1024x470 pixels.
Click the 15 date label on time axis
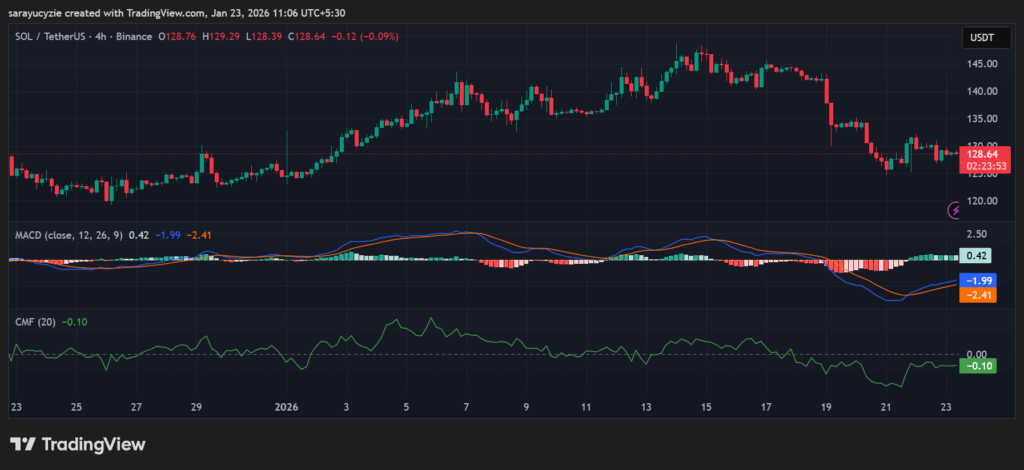(706, 408)
